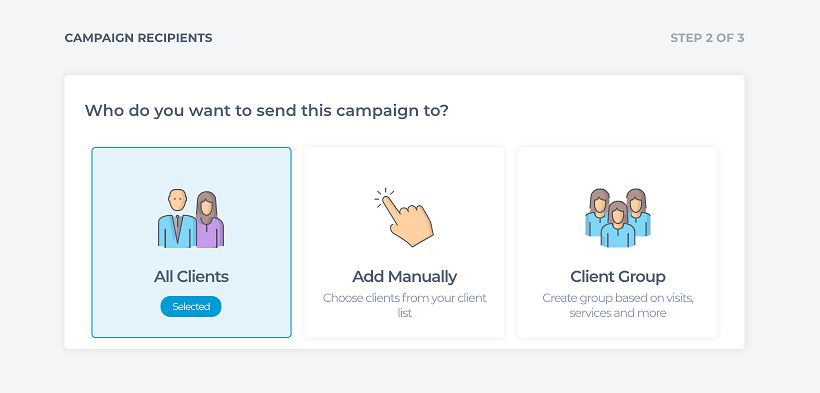Image resolution: width=820 pixels, height=393 pixels.
Task: Click the back-left woman in group icon
Action: 598,212
